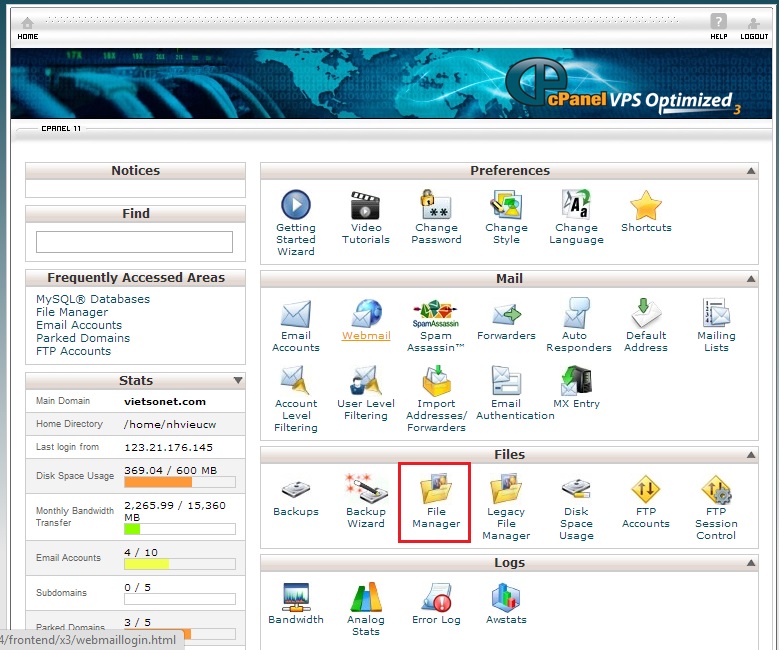
Task: Open Help from top bar
Action: (718, 27)
